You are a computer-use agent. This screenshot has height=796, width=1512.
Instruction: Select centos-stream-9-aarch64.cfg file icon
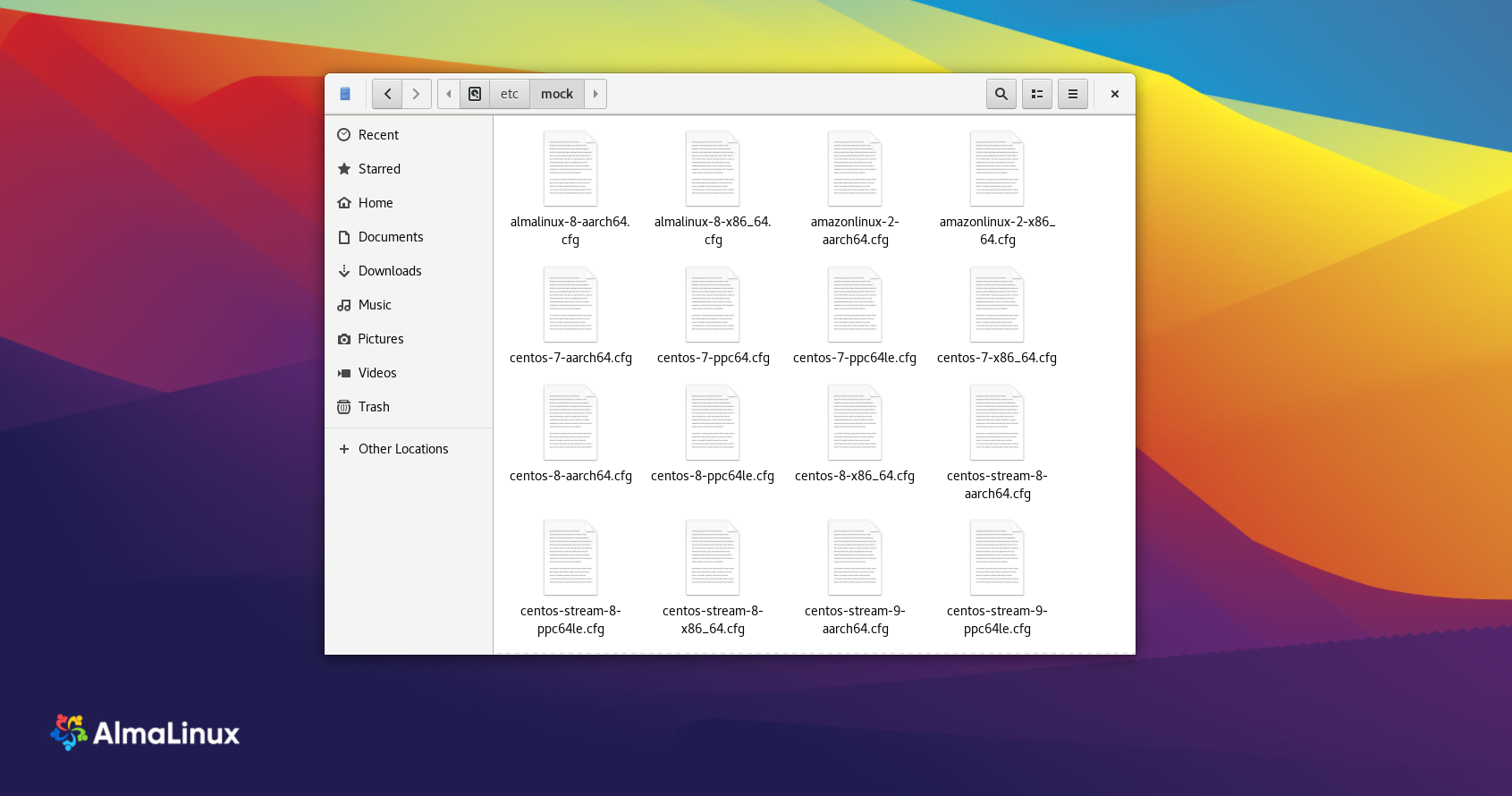click(x=855, y=558)
